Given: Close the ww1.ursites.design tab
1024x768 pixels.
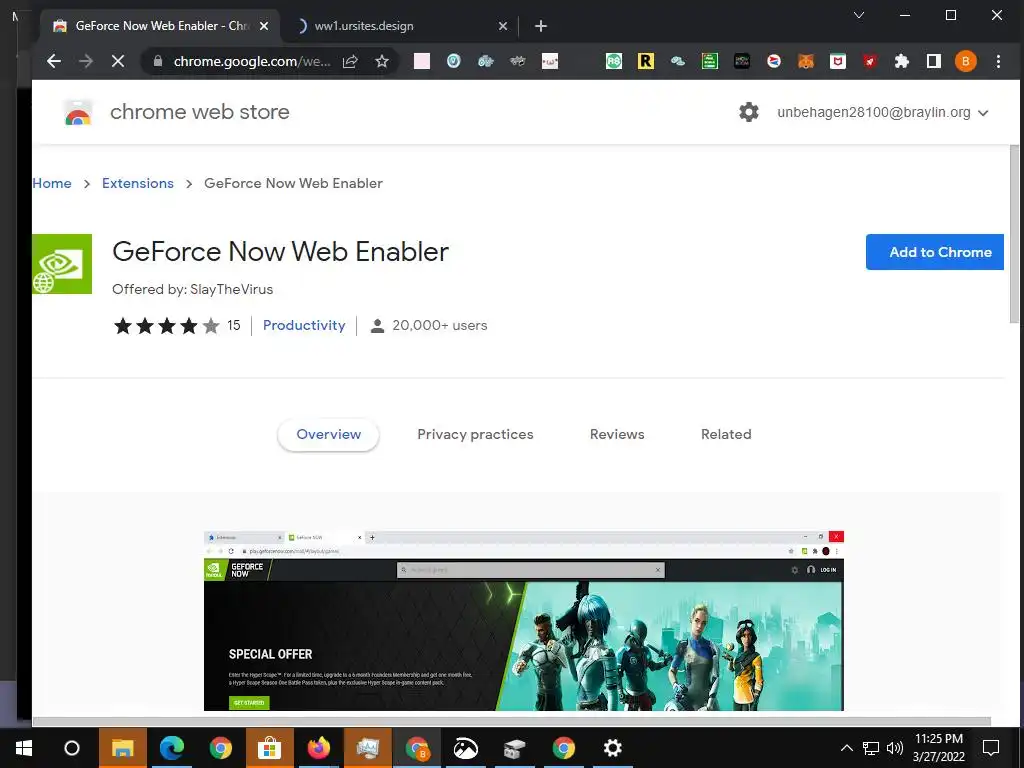Looking at the screenshot, I should pyautogui.click(x=503, y=26).
